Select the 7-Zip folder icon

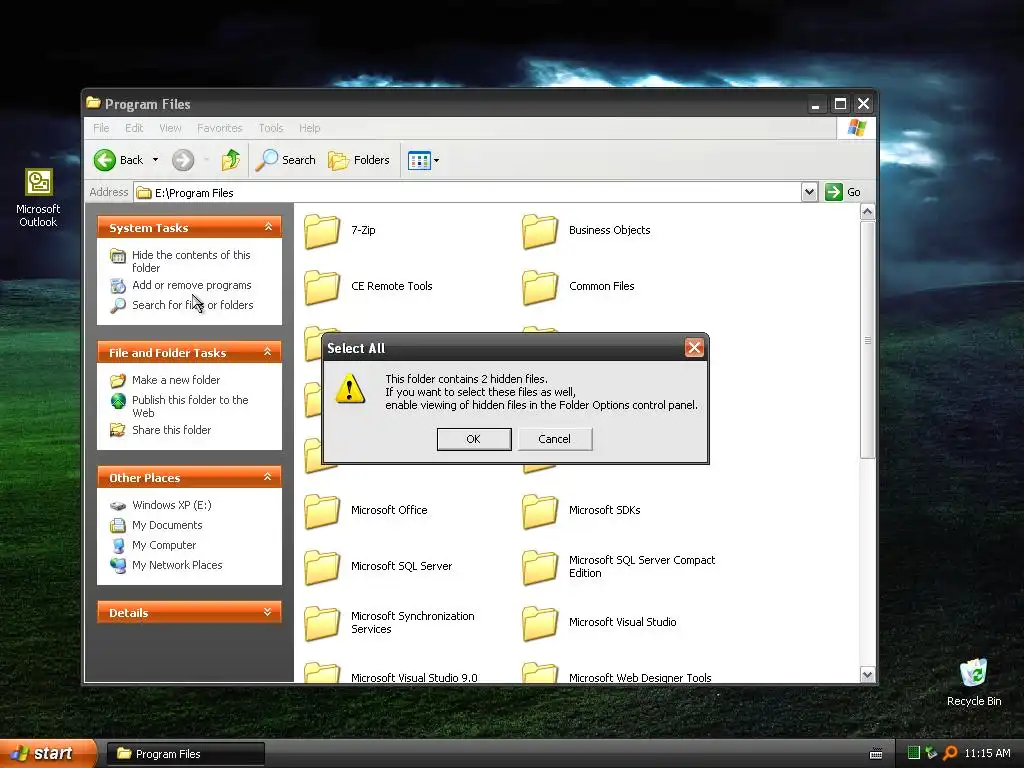(322, 231)
